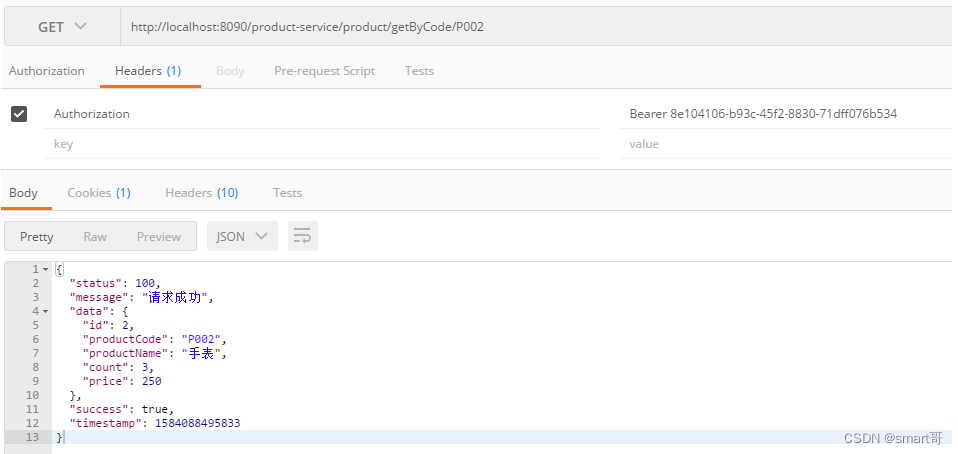
Task: Click the empty header value placeholder
Action: coord(786,144)
